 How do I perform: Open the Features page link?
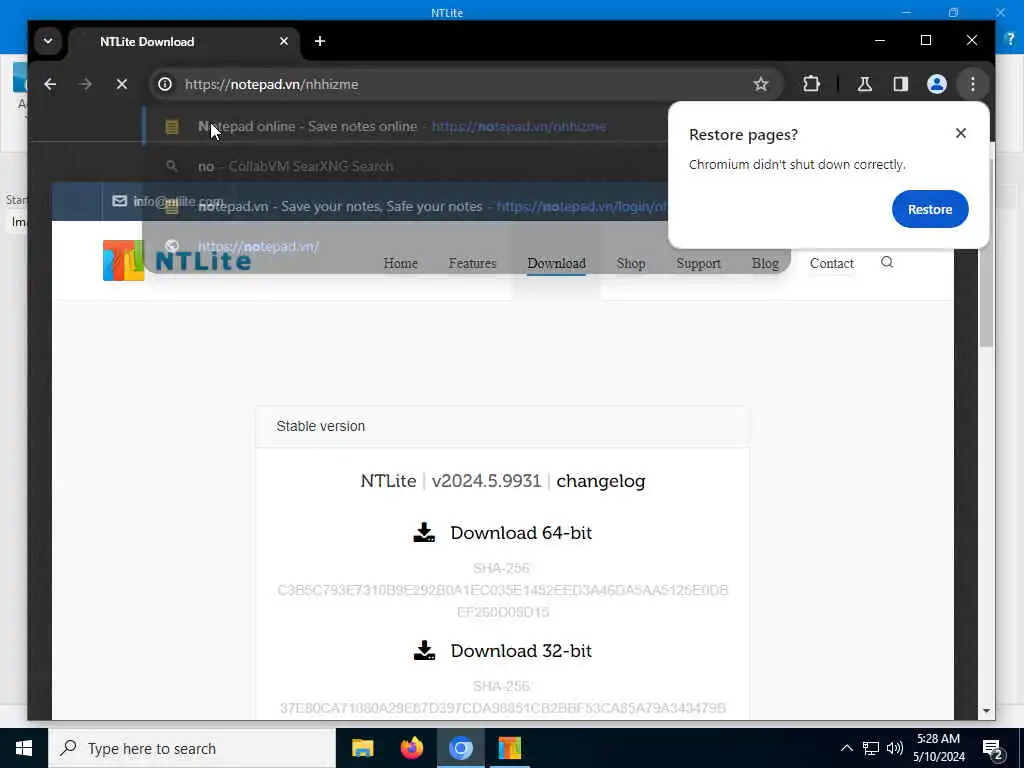click(472, 263)
